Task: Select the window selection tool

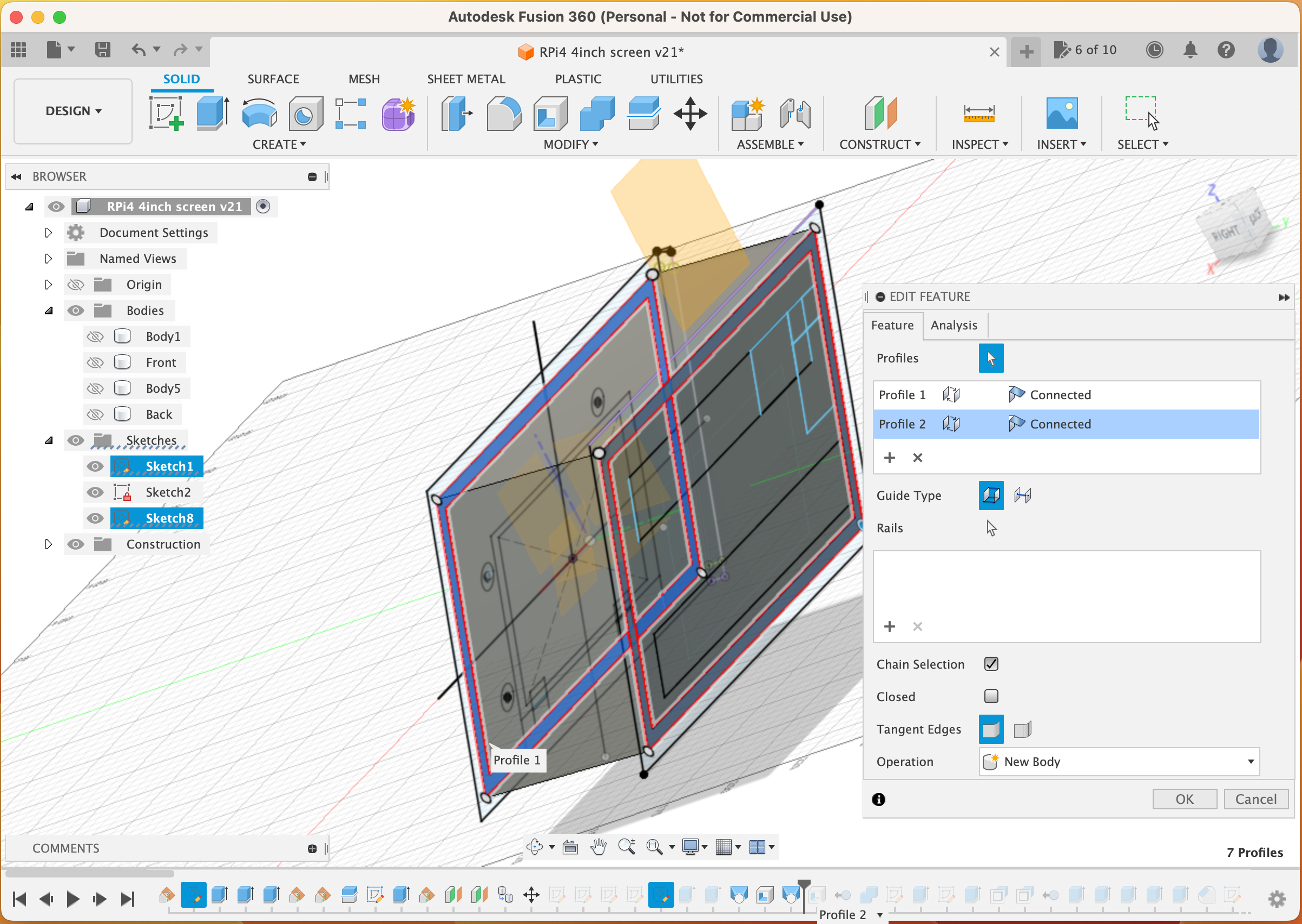Action: [x=1141, y=113]
